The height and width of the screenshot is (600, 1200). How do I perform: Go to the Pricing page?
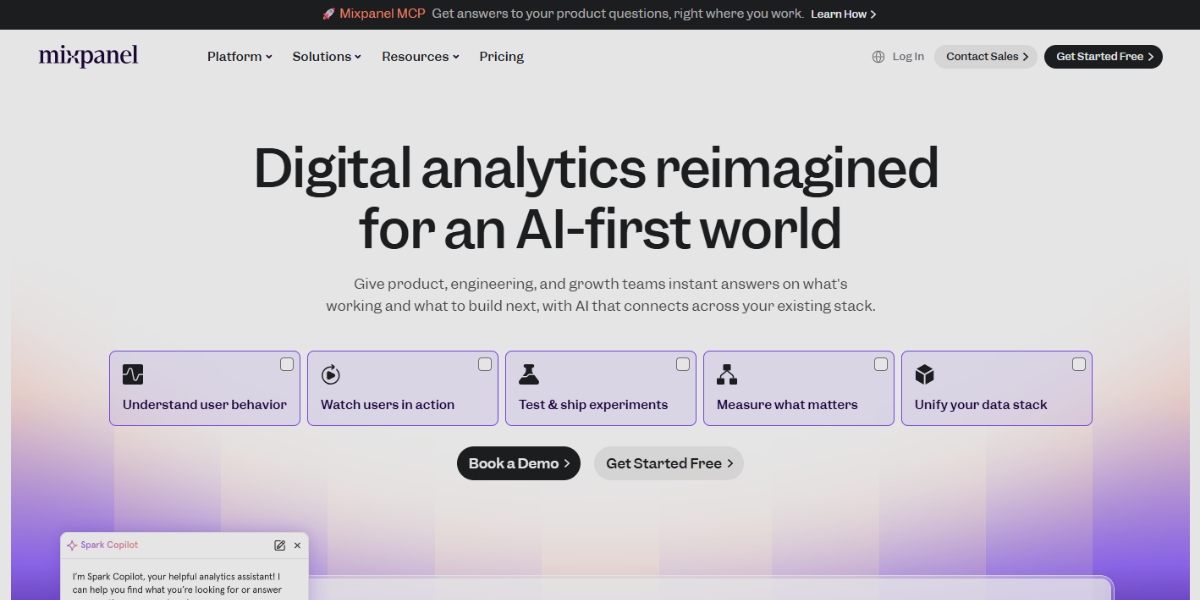tap(501, 57)
